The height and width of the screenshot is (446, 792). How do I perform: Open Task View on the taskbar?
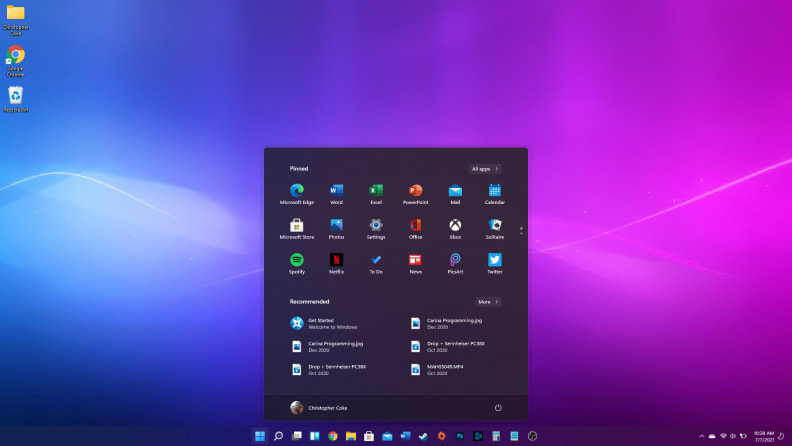pyautogui.click(x=296, y=436)
